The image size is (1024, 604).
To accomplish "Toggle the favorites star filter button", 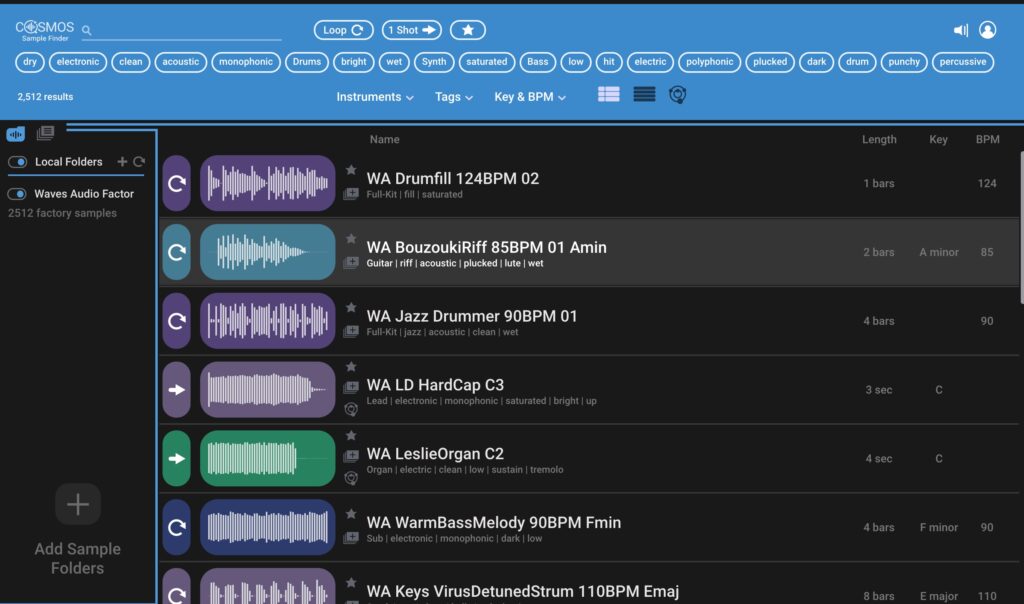I will [468, 31].
